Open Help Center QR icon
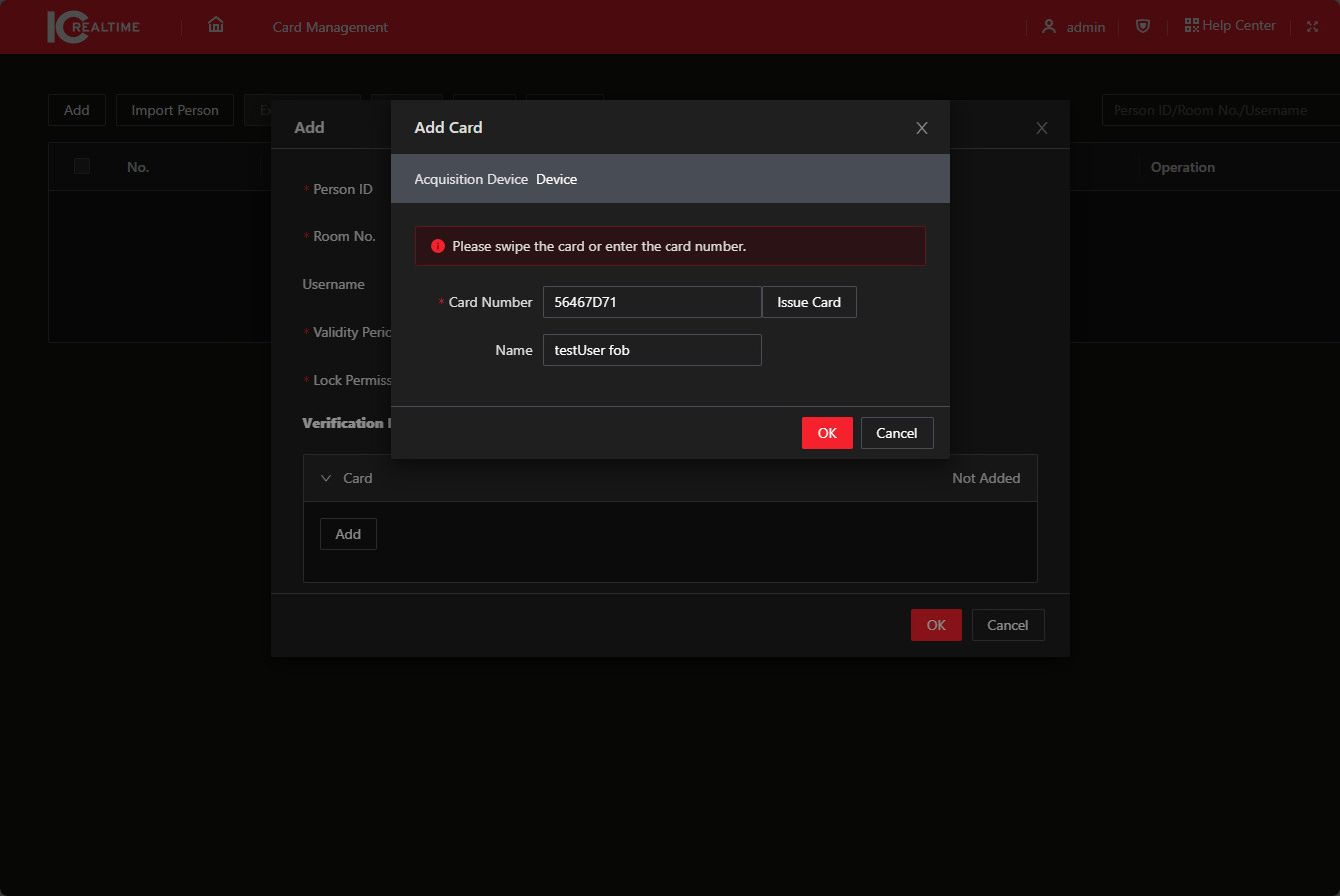 (1191, 25)
